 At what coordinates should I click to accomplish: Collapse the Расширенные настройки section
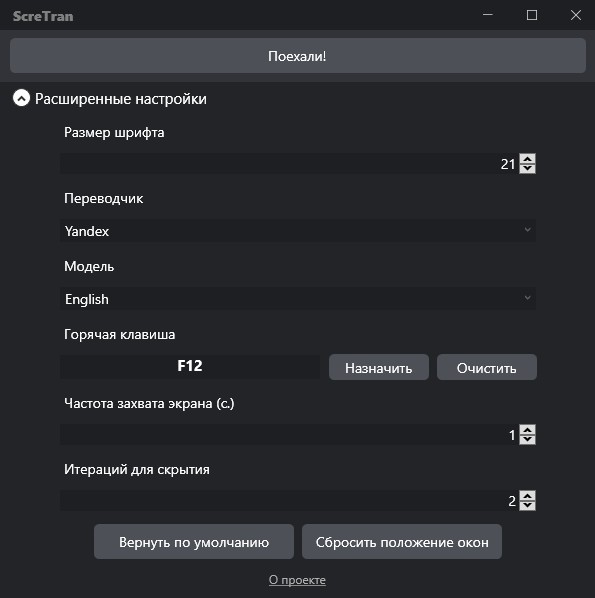pos(21,98)
